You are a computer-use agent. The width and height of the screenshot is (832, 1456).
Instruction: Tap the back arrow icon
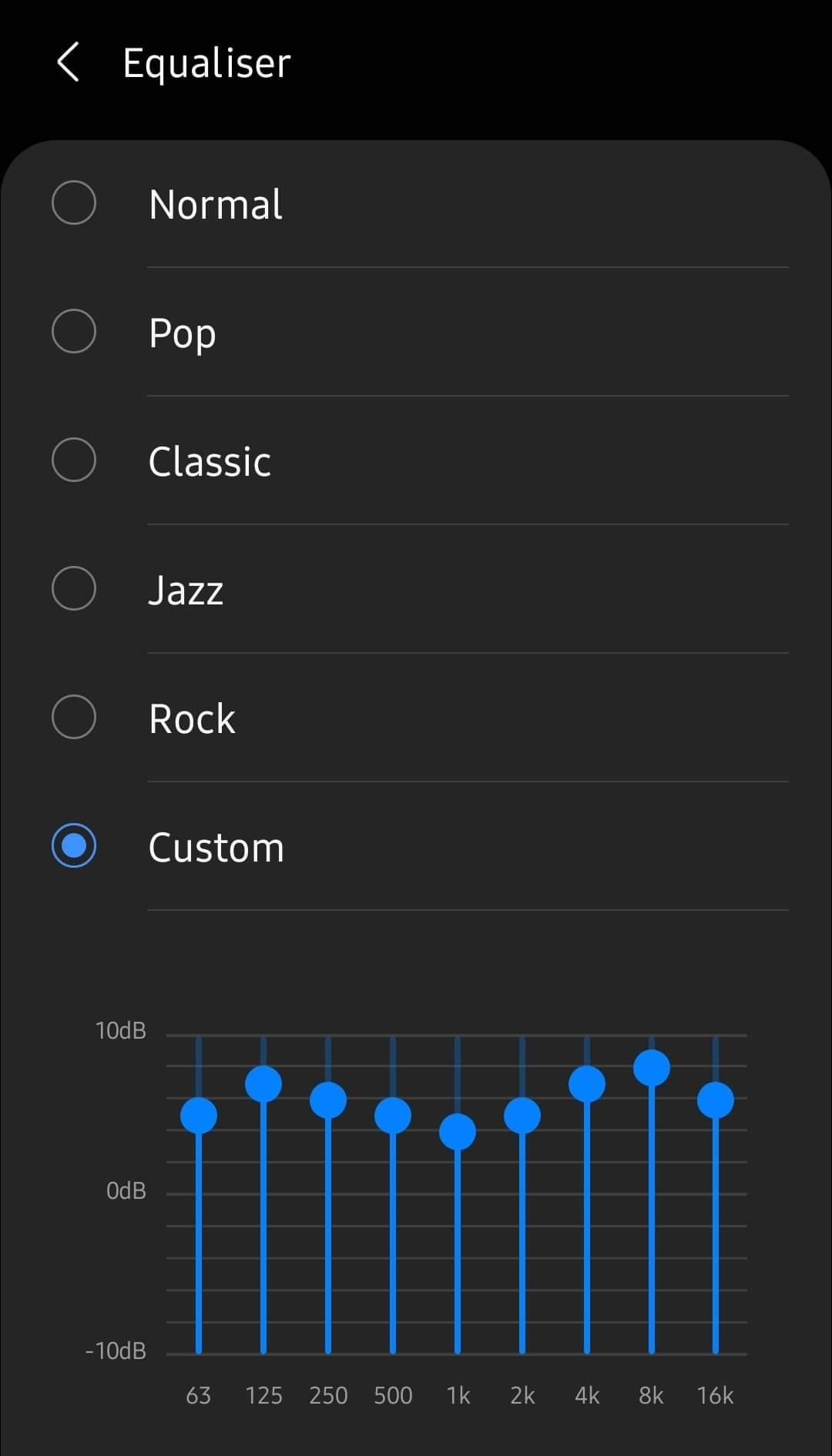tap(68, 62)
